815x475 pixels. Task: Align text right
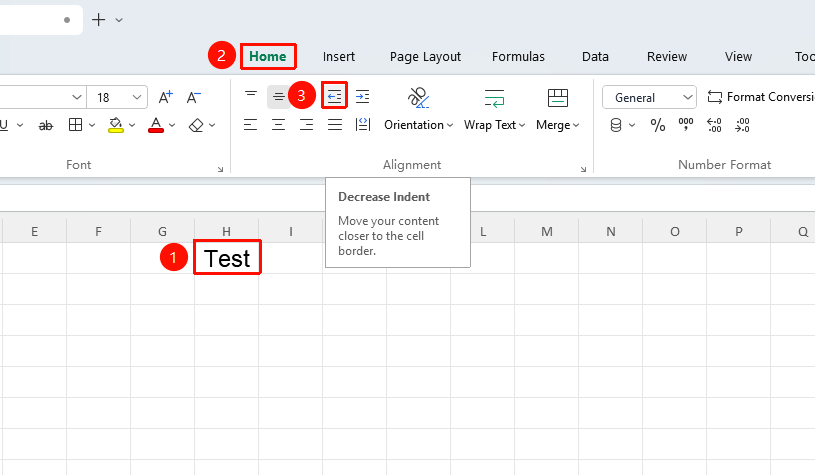pyautogui.click(x=307, y=125)
